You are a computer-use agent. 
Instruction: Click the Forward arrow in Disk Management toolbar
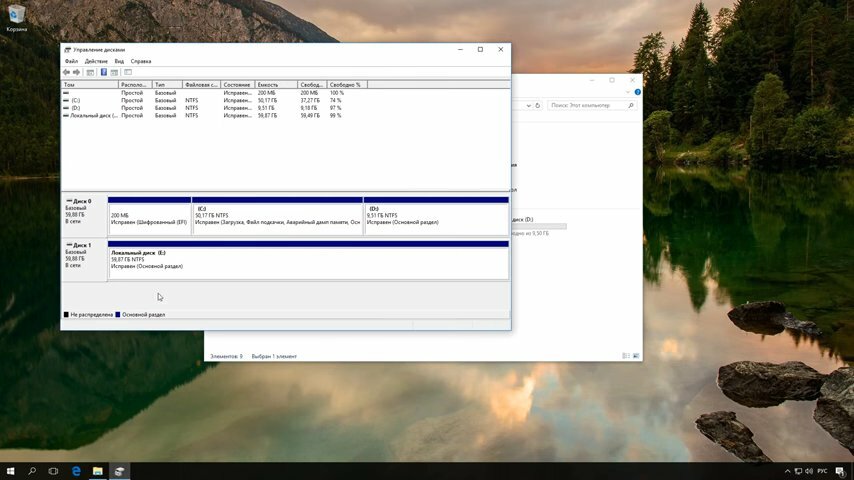77,72
